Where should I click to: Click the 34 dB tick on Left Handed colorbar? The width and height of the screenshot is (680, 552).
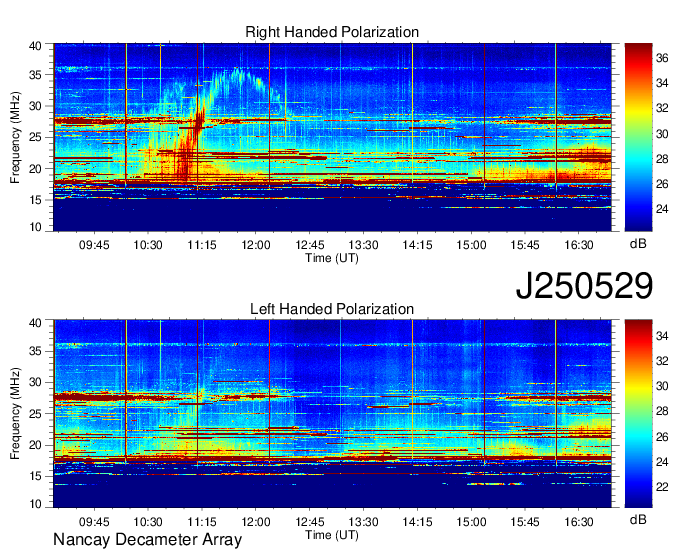point(662,336)
